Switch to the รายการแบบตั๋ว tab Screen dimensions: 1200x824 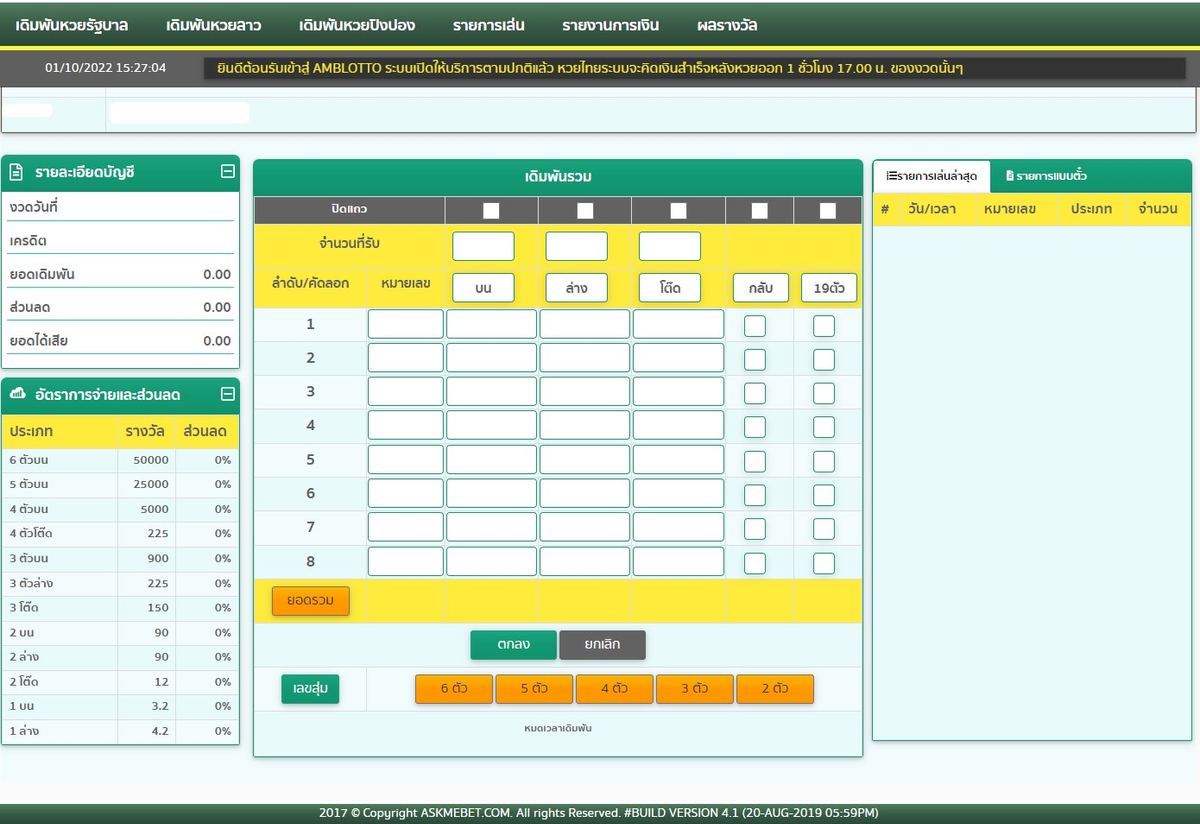pos(1046,176)
